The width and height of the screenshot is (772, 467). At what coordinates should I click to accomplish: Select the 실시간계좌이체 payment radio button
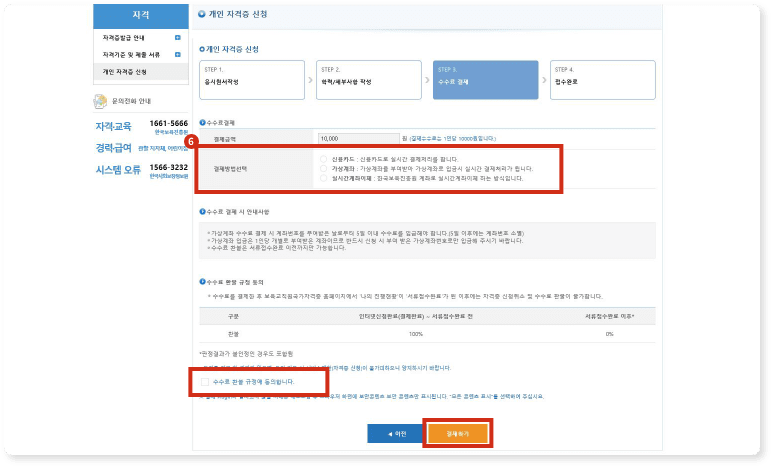pos(323,178)
